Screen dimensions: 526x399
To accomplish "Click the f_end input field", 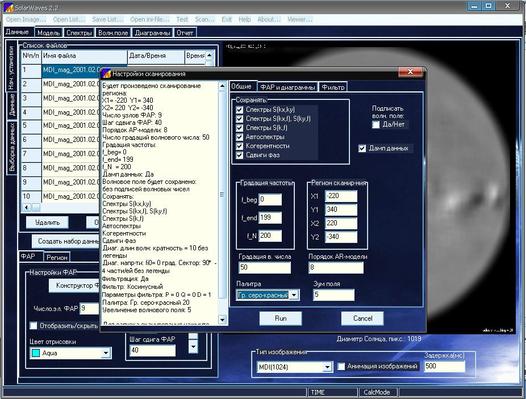I will click(270, 217).
